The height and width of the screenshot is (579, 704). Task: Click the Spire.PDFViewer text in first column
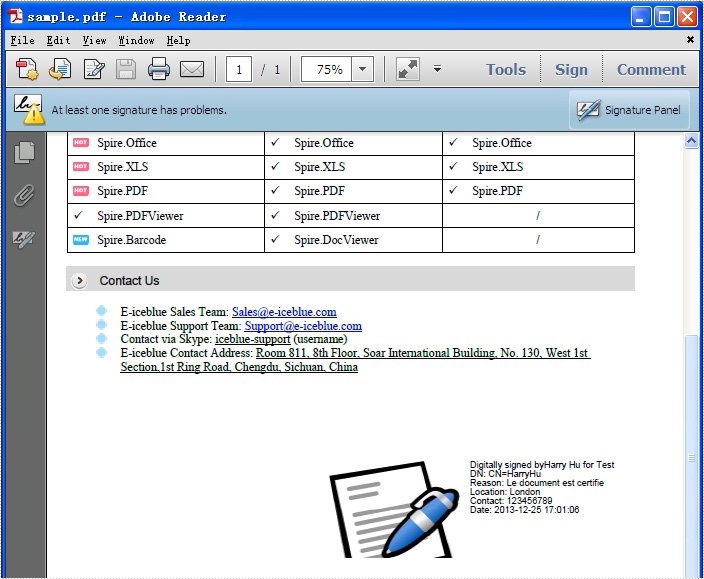pyautogui.click(x=141, y=216)
